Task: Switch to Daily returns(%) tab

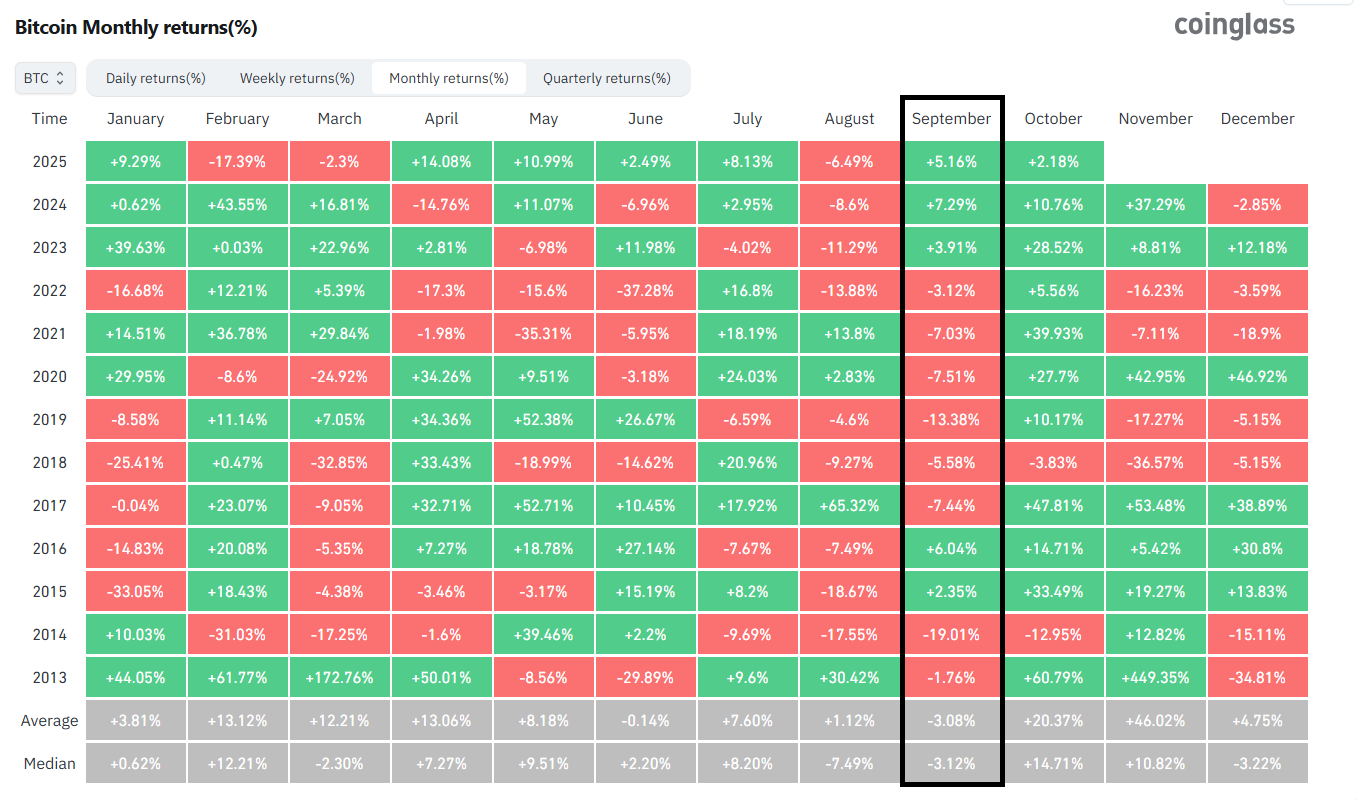Action: point(156,78)
